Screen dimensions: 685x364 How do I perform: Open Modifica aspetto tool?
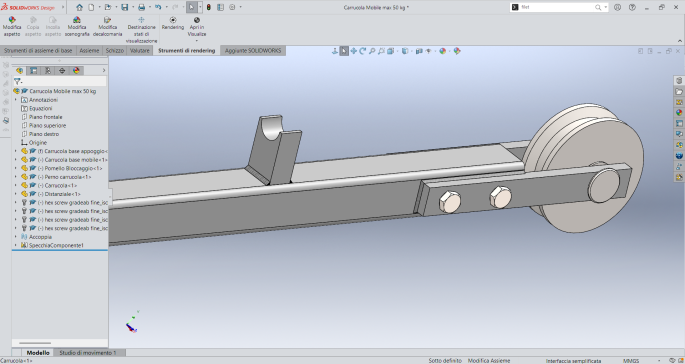click(x=12, y=27)
